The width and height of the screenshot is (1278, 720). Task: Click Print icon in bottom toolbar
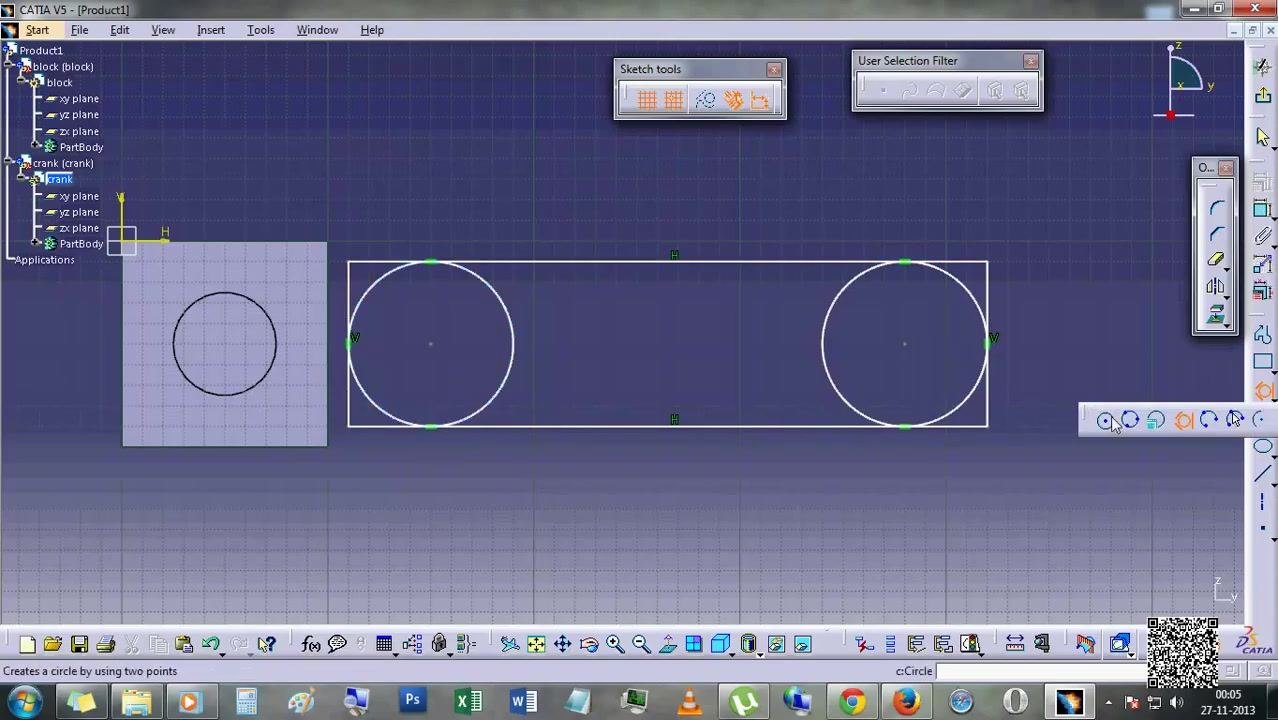[105, 644]
